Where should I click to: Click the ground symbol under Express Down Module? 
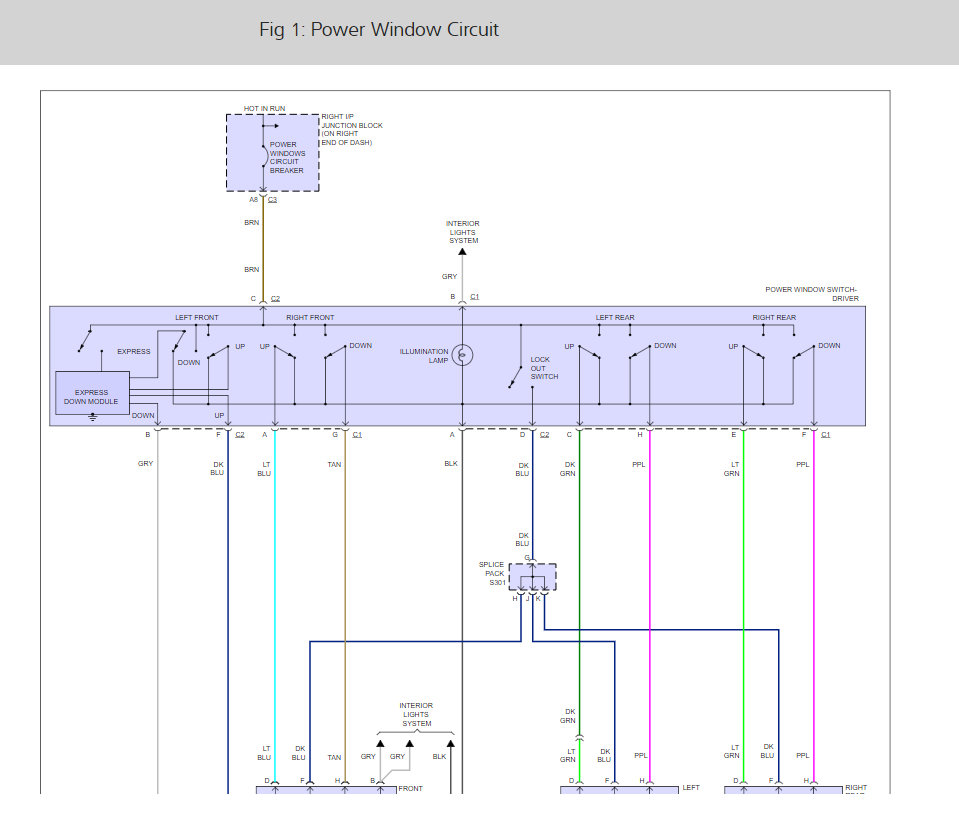tap(92, 418)
